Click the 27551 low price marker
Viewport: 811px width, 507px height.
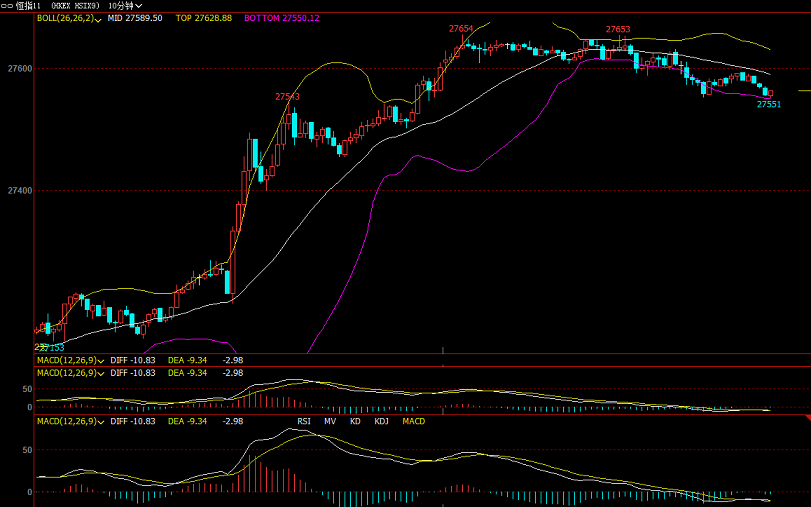768,104
